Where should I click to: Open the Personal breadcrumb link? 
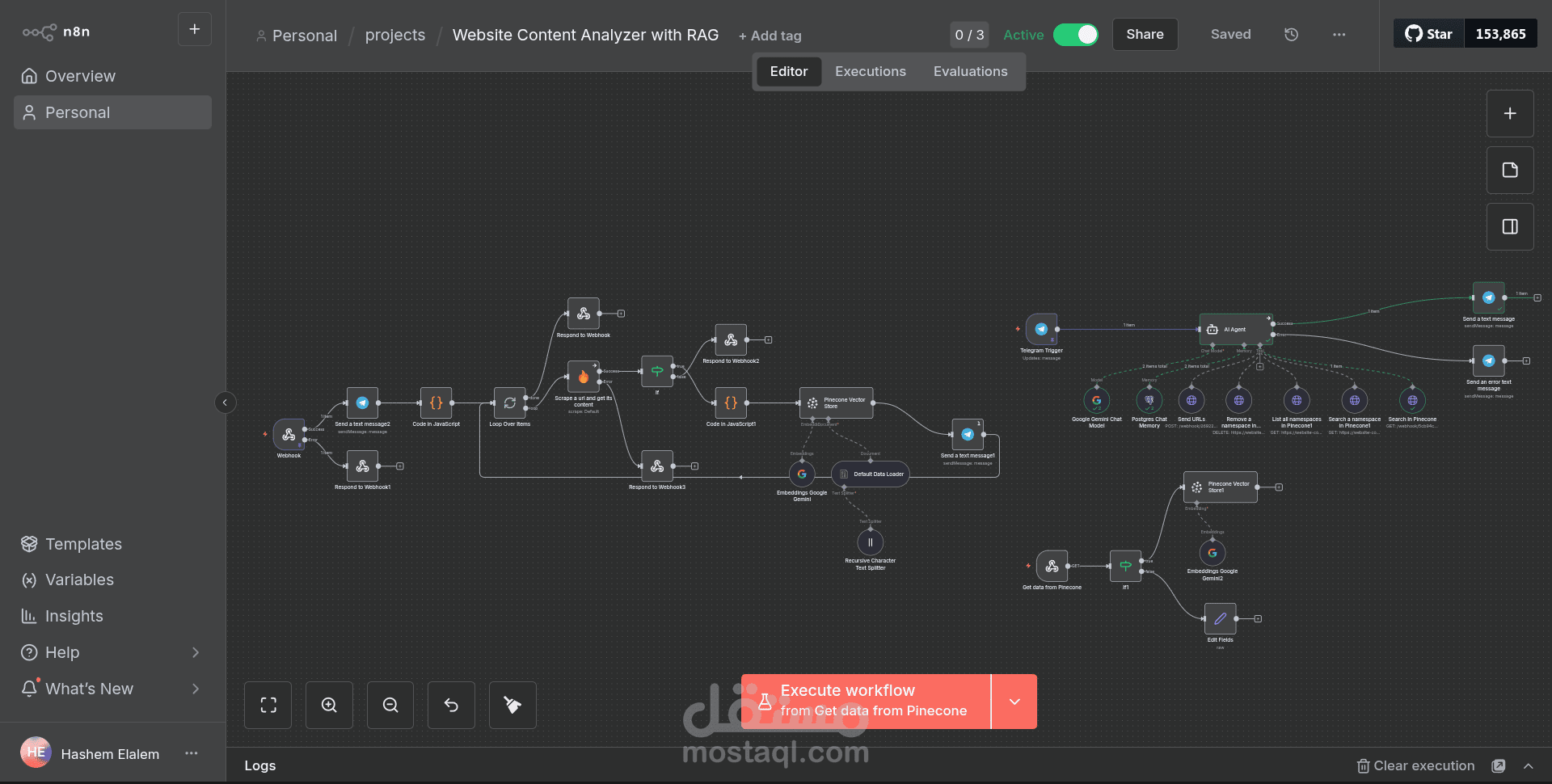click(x=297, y=36)
